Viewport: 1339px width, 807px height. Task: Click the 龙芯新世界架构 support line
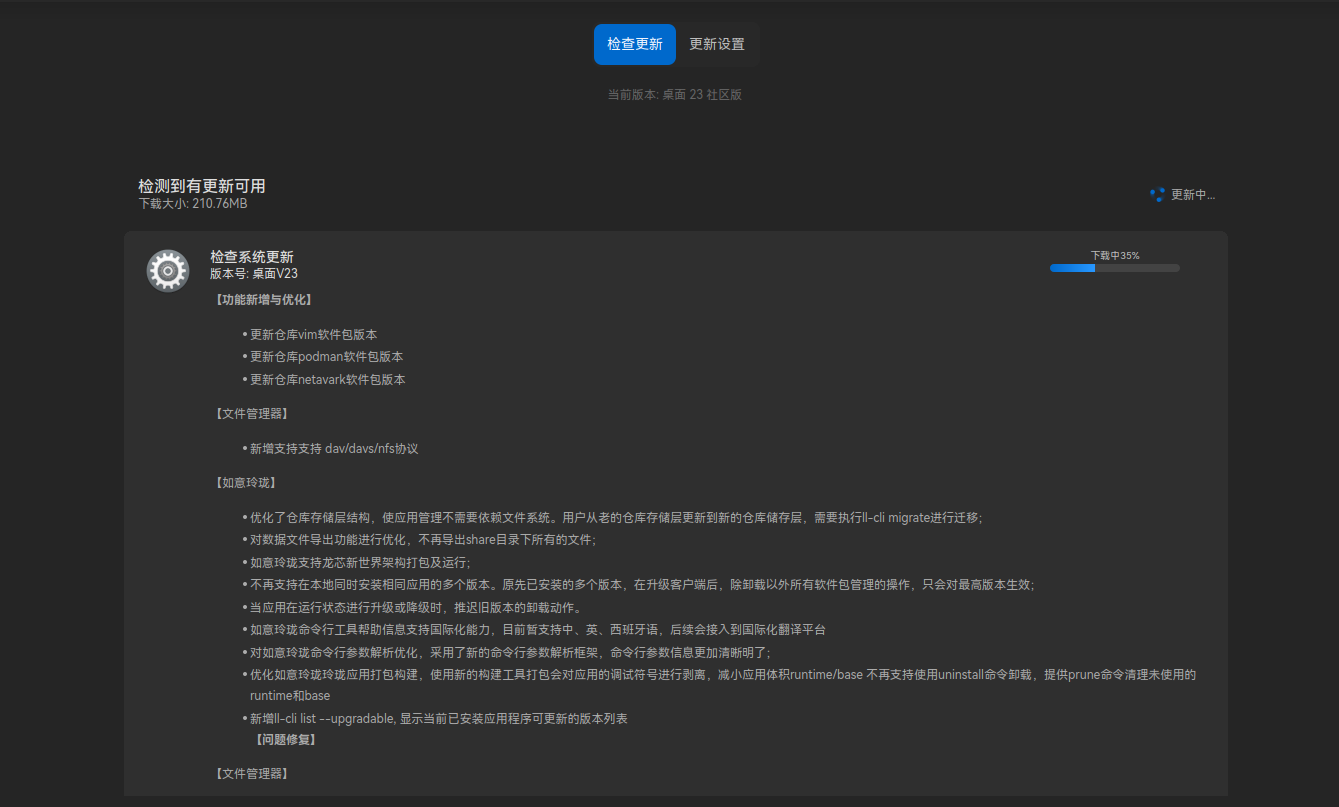[360, 563]
